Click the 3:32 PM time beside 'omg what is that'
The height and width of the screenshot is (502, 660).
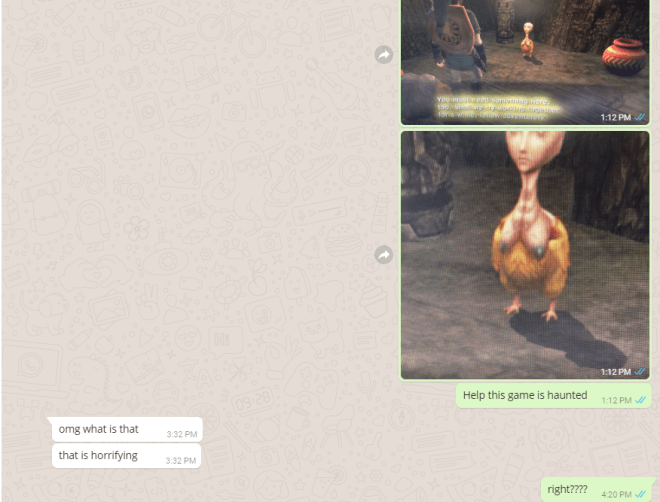tap(181, 434)
